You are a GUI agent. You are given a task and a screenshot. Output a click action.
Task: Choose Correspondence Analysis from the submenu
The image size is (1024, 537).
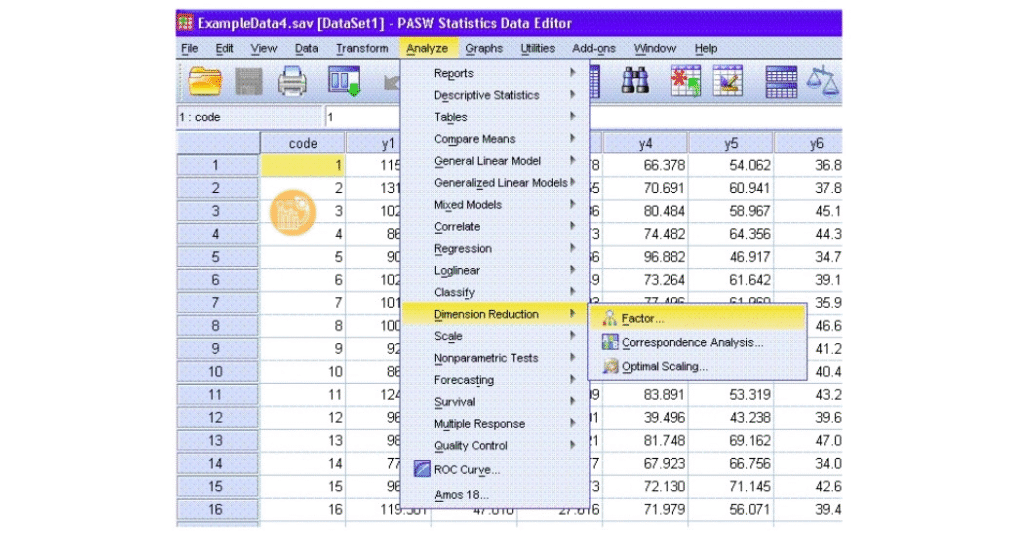(692, 343)
